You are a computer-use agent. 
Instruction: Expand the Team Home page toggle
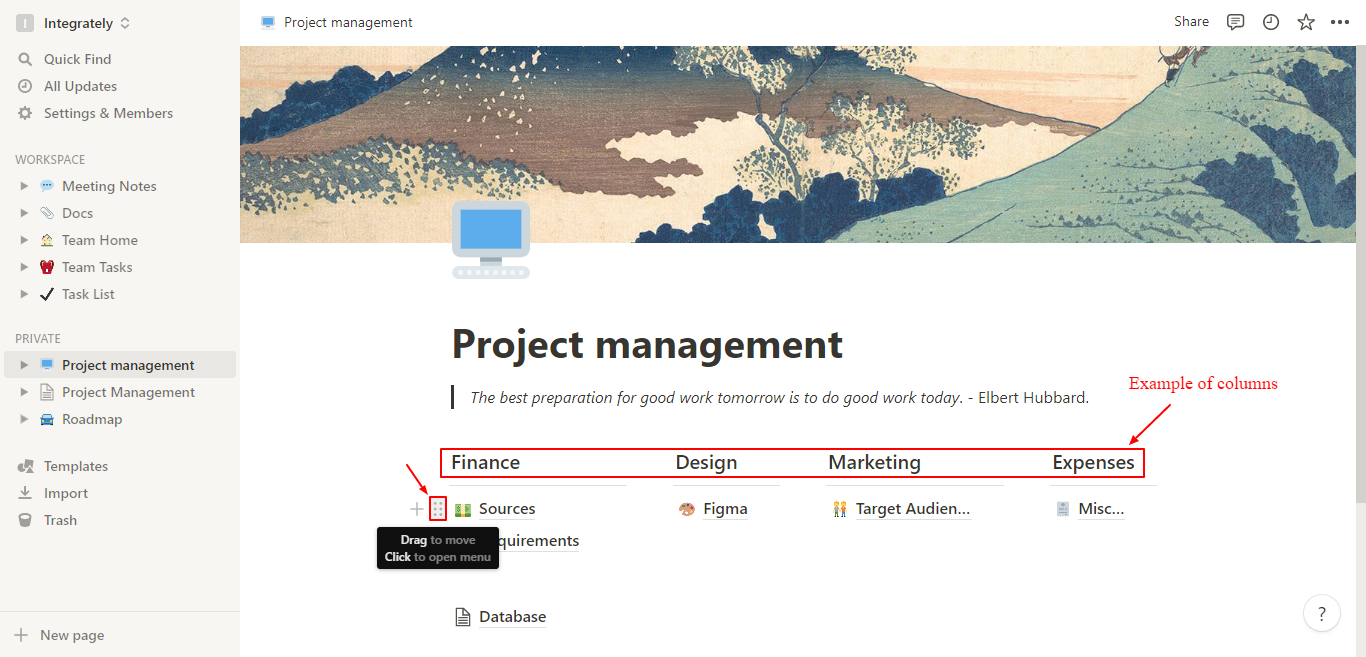[x=24, y=240]
